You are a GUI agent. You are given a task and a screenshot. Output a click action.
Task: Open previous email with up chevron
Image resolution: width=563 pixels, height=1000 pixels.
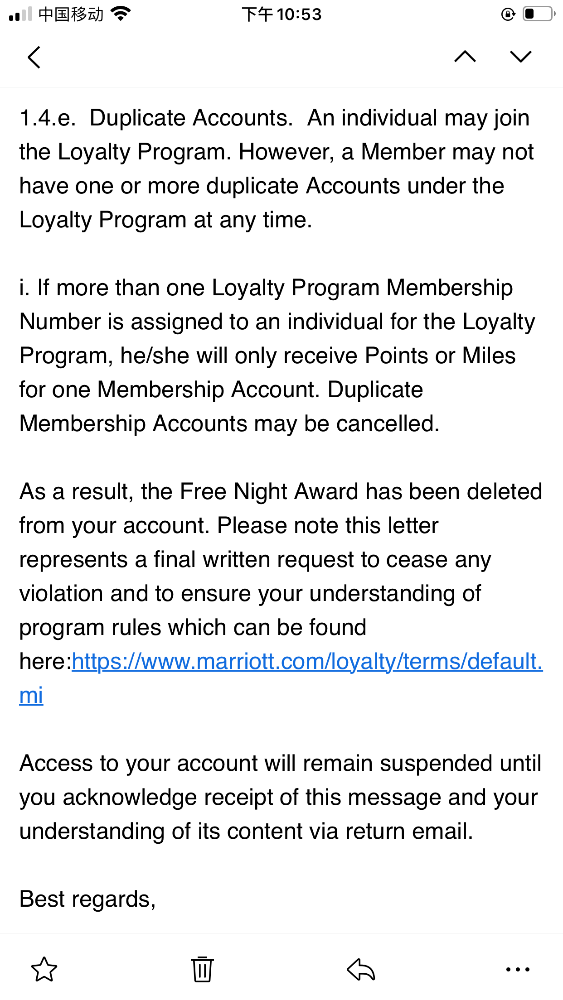point(465,57)
